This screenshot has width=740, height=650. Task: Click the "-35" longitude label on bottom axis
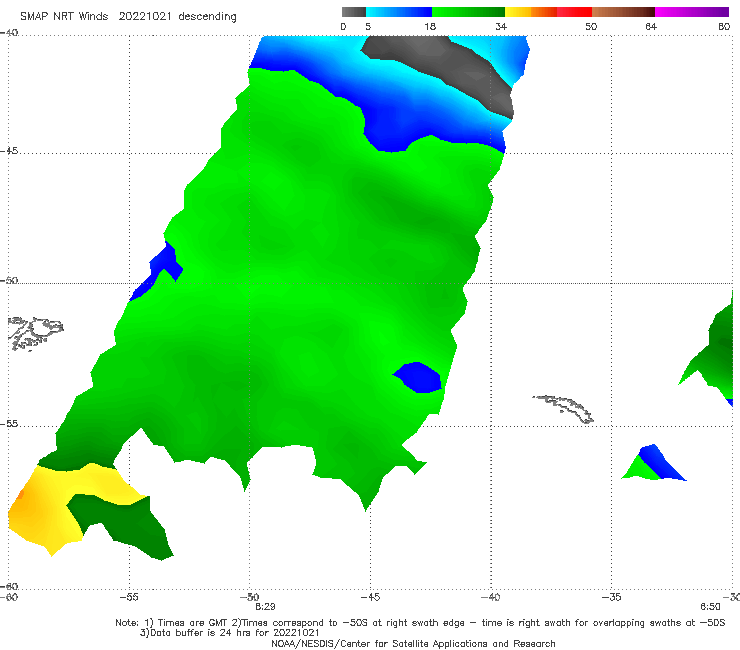pos(611,597)
